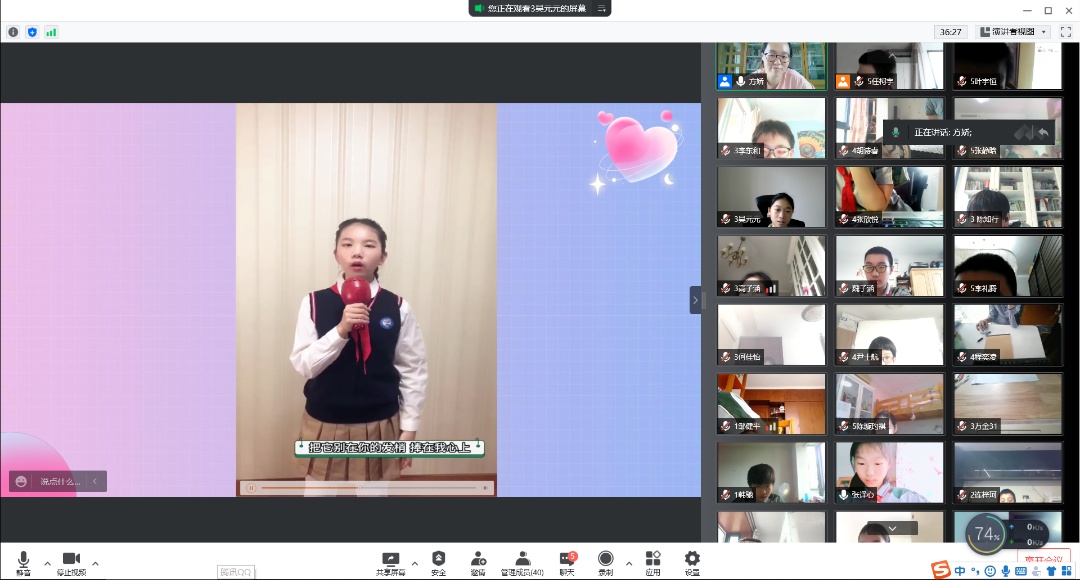Click the video progress bar under the girl

click(x=370, y=488)
